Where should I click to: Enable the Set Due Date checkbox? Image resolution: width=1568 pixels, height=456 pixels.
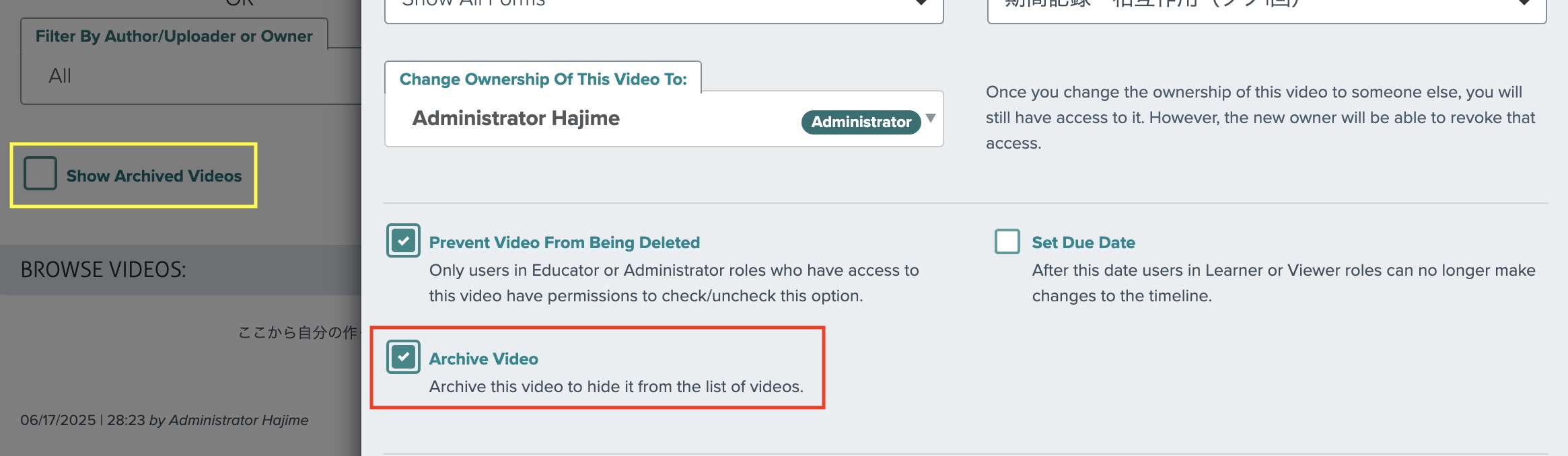click(1007, 241)
